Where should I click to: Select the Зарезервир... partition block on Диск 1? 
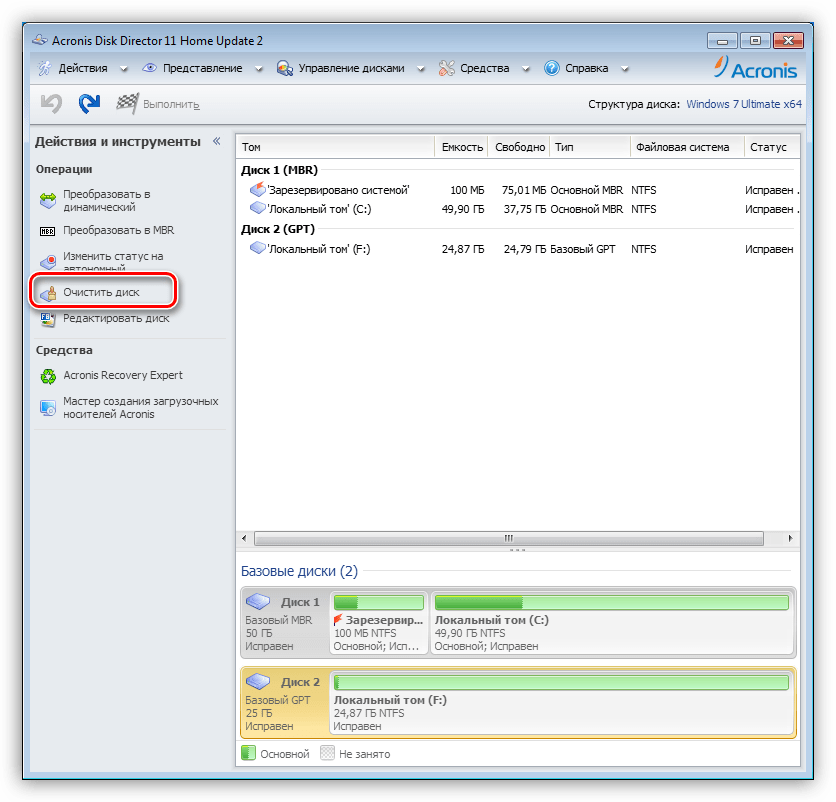click(x=379, y=623)
